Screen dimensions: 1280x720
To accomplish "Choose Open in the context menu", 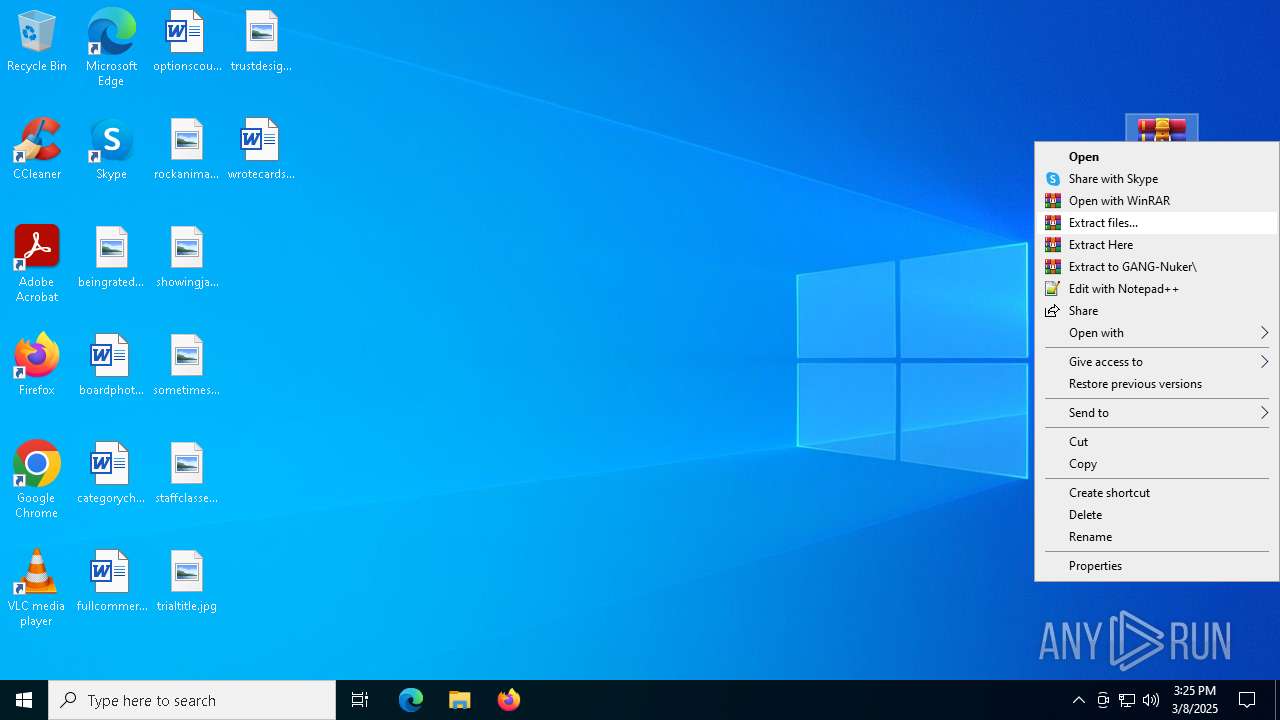I will point(1157,157).
